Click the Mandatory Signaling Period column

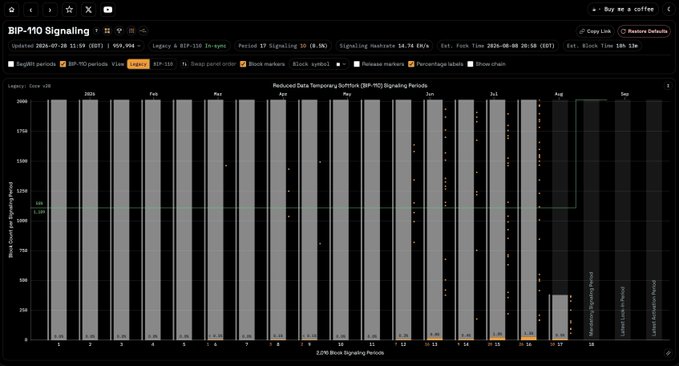pyautogui.click(x=591, y=220)
